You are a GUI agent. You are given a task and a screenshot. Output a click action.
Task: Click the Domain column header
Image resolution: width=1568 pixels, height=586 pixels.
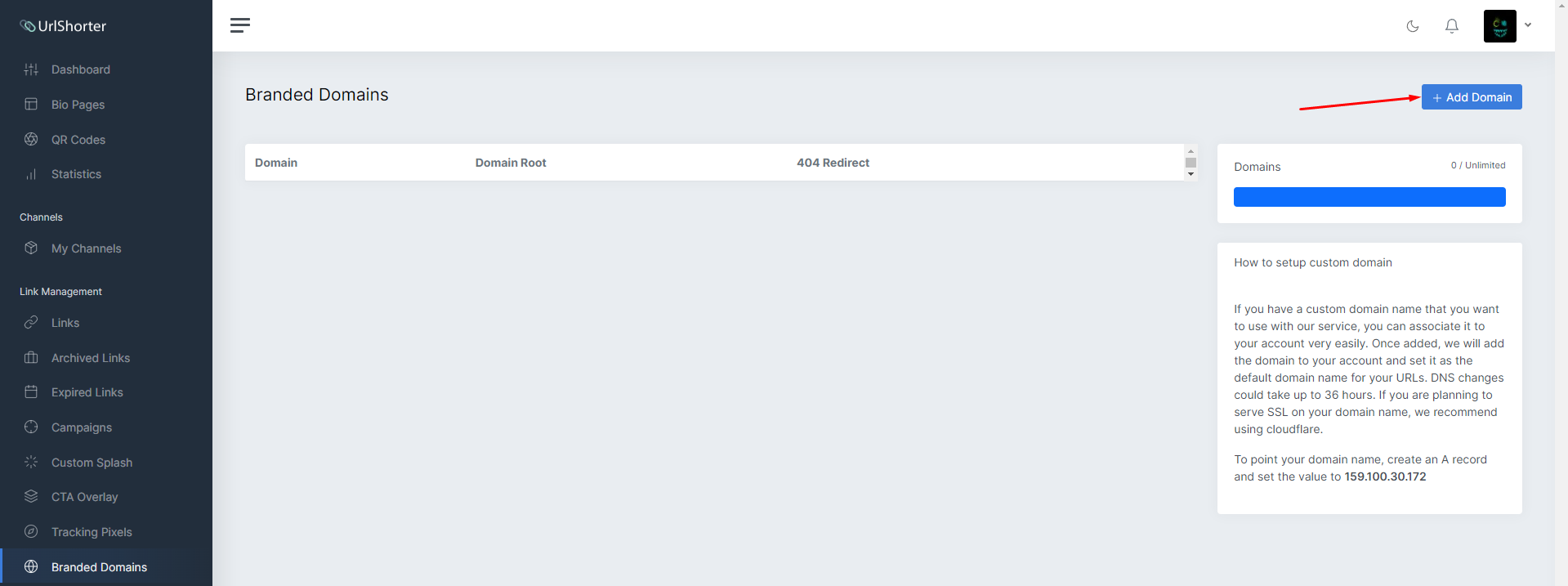point(276,163)
